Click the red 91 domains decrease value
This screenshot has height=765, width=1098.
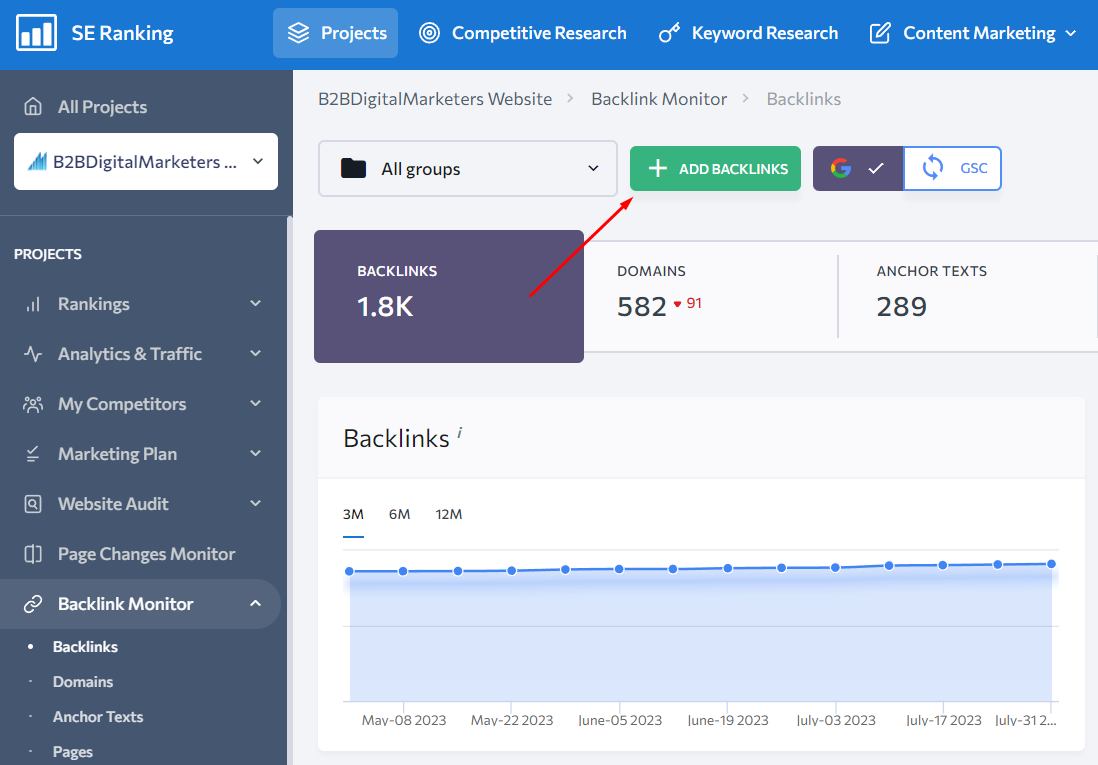click(x=694, y=303)
